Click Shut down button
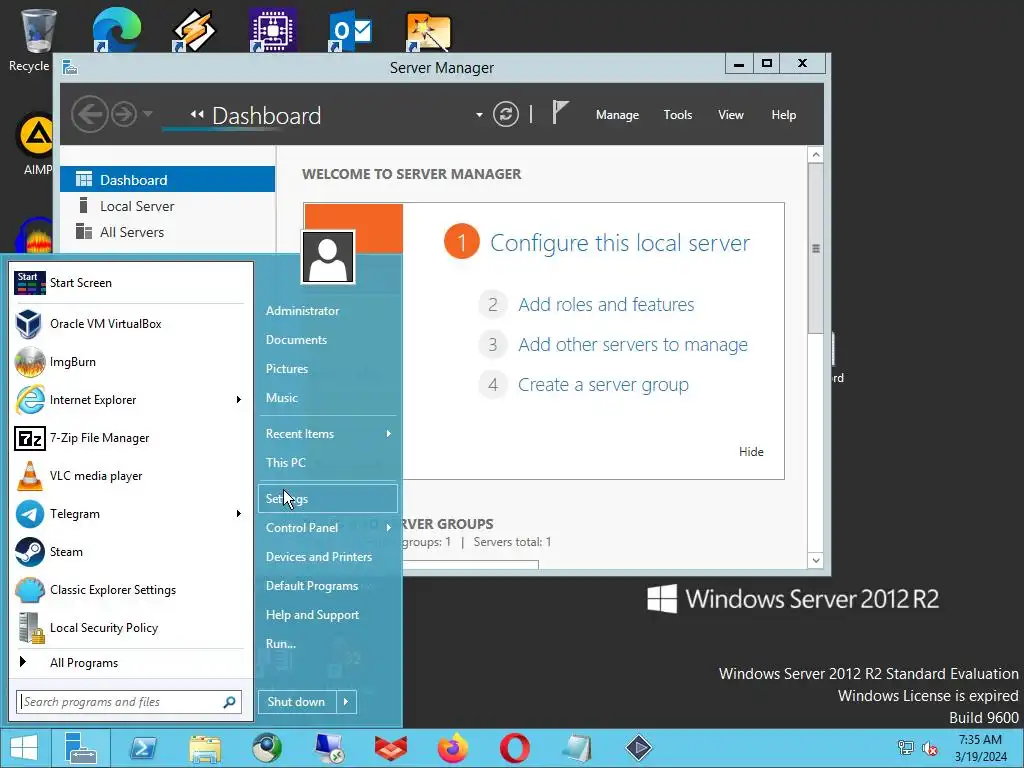 click(x=297, y=702)
